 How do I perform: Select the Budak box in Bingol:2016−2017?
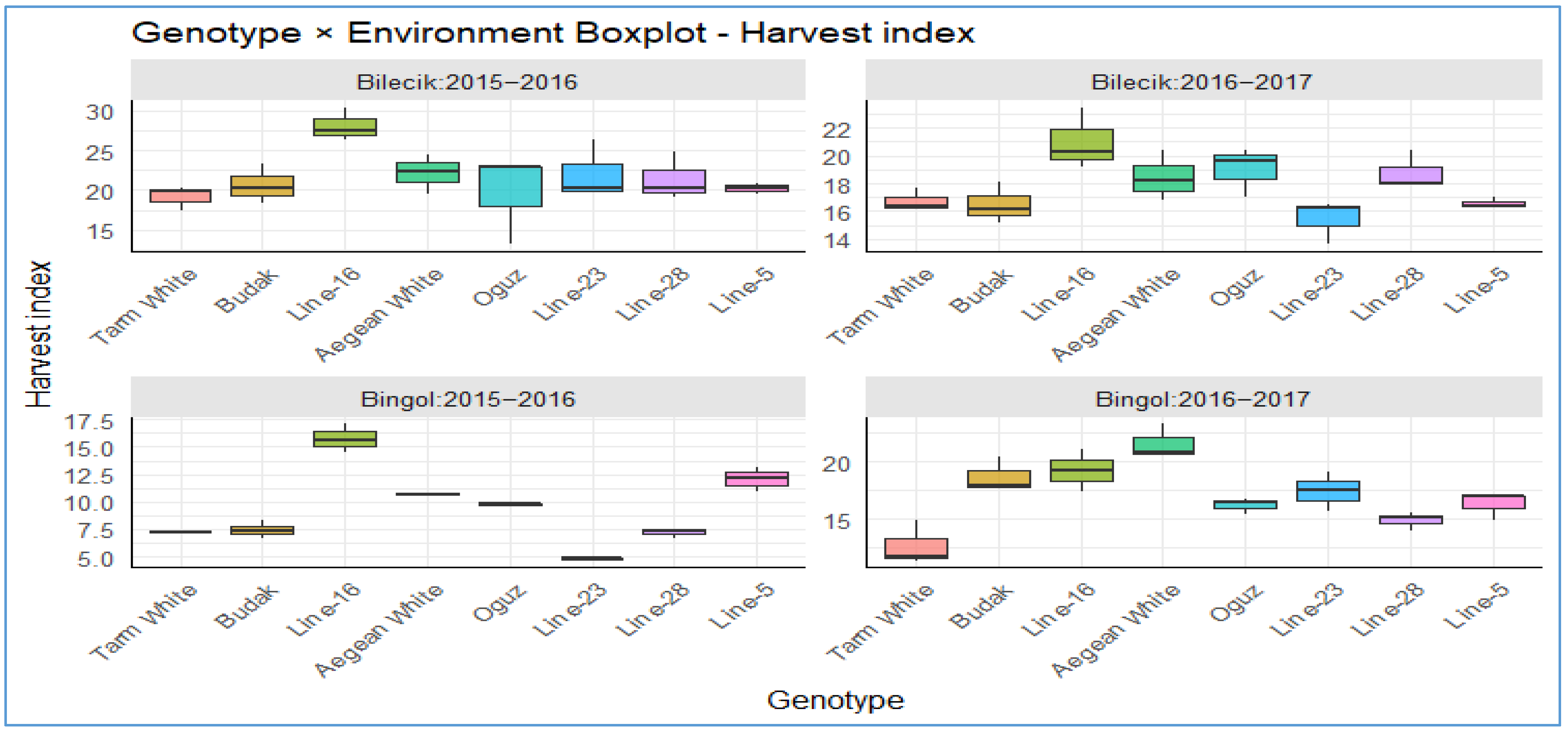tap(999, 479)
